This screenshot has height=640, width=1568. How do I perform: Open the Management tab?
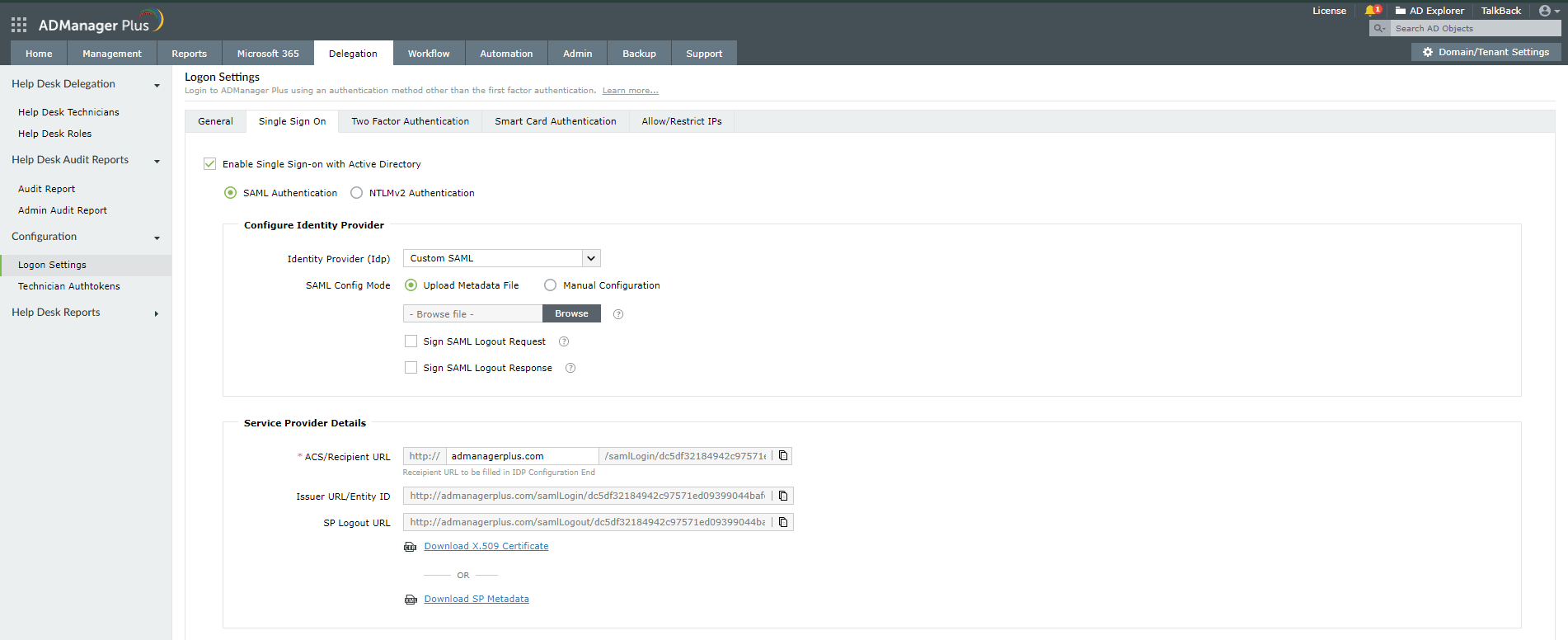coord(112,54)
